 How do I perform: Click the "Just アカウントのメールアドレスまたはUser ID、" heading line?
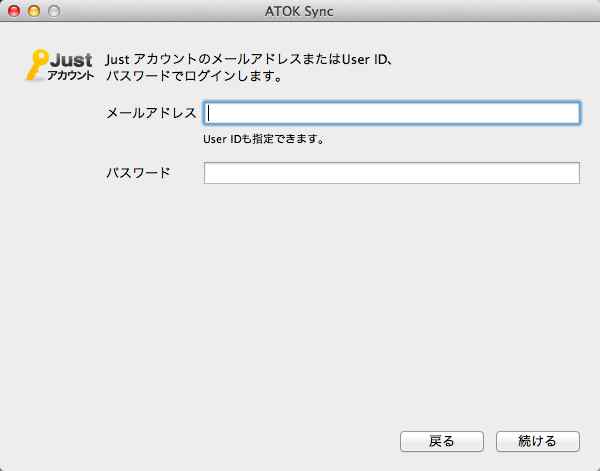(249, 59)
